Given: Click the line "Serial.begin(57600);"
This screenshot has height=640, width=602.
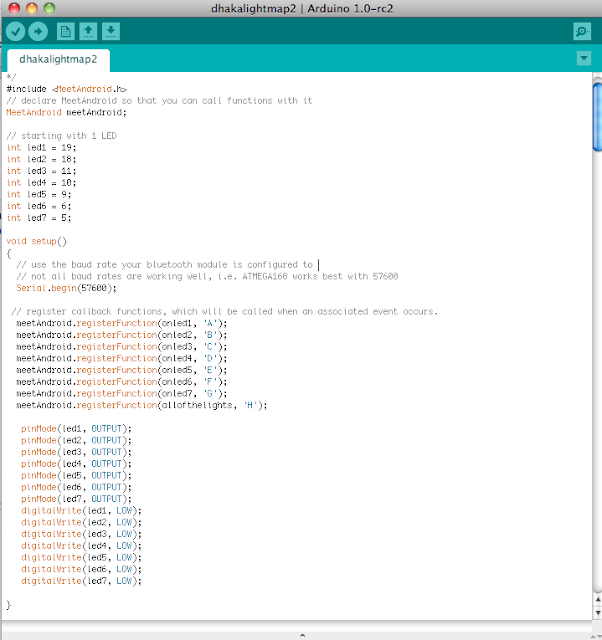Looking at the screenshot, I should [67, 288].
